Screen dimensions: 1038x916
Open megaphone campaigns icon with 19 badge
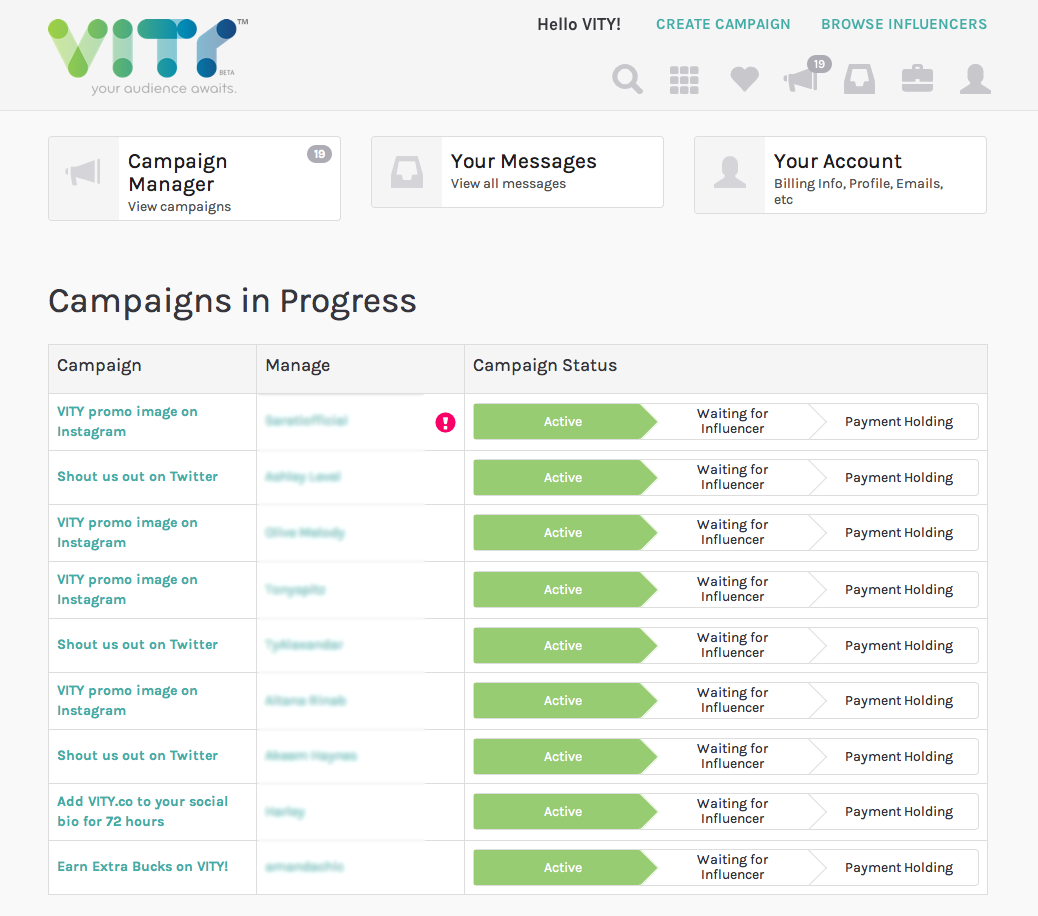coord(802,79)
